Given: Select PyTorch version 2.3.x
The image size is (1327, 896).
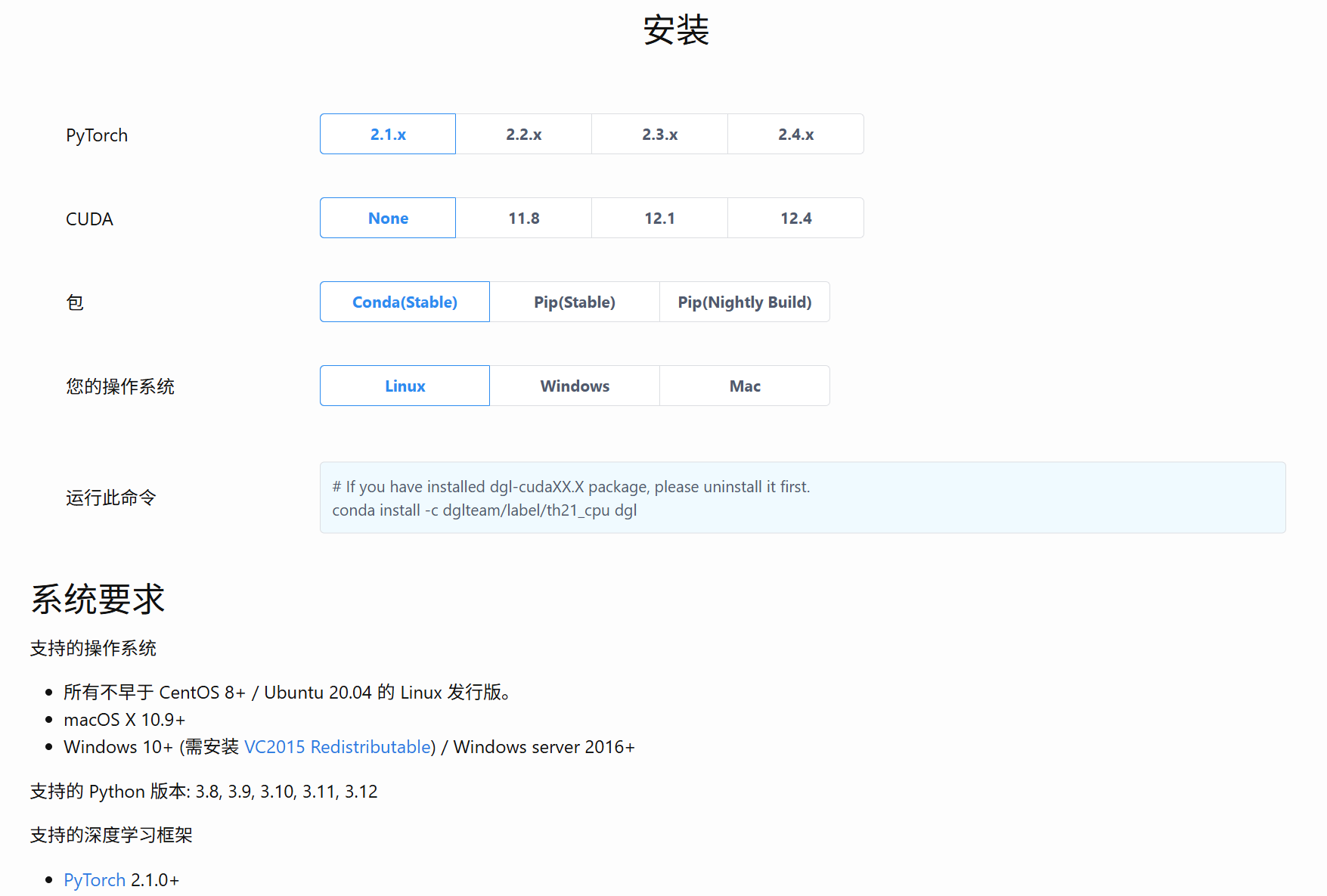Looking at the screenshot, I should click(x=660, y=134).
